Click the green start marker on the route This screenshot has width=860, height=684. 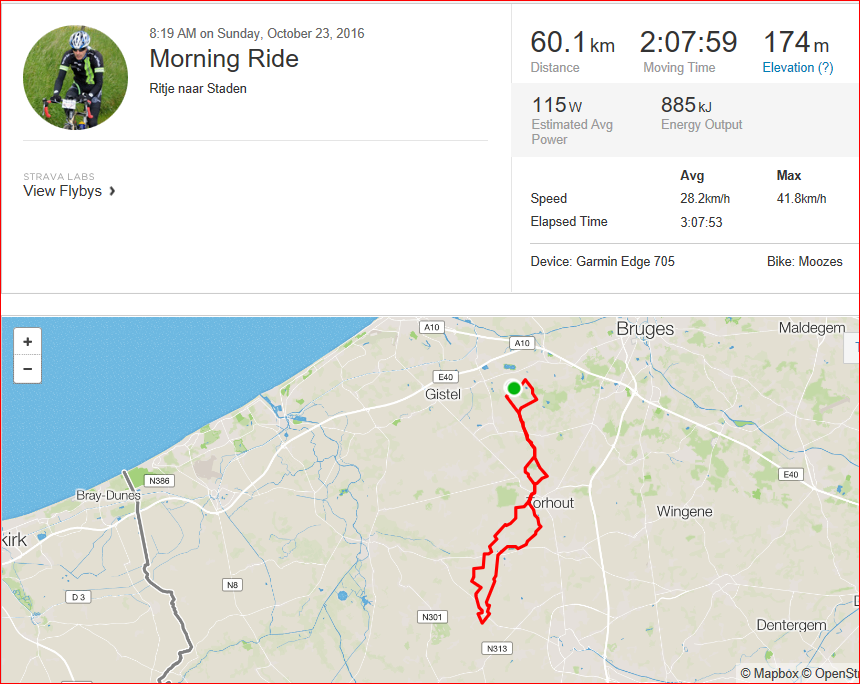(x=514, y=388)
